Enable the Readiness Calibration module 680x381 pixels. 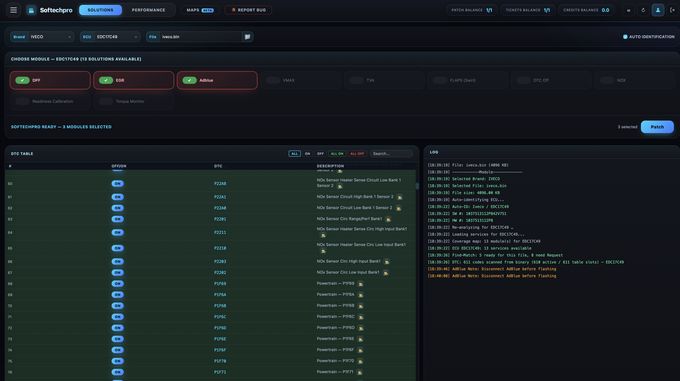coord(23,101)
